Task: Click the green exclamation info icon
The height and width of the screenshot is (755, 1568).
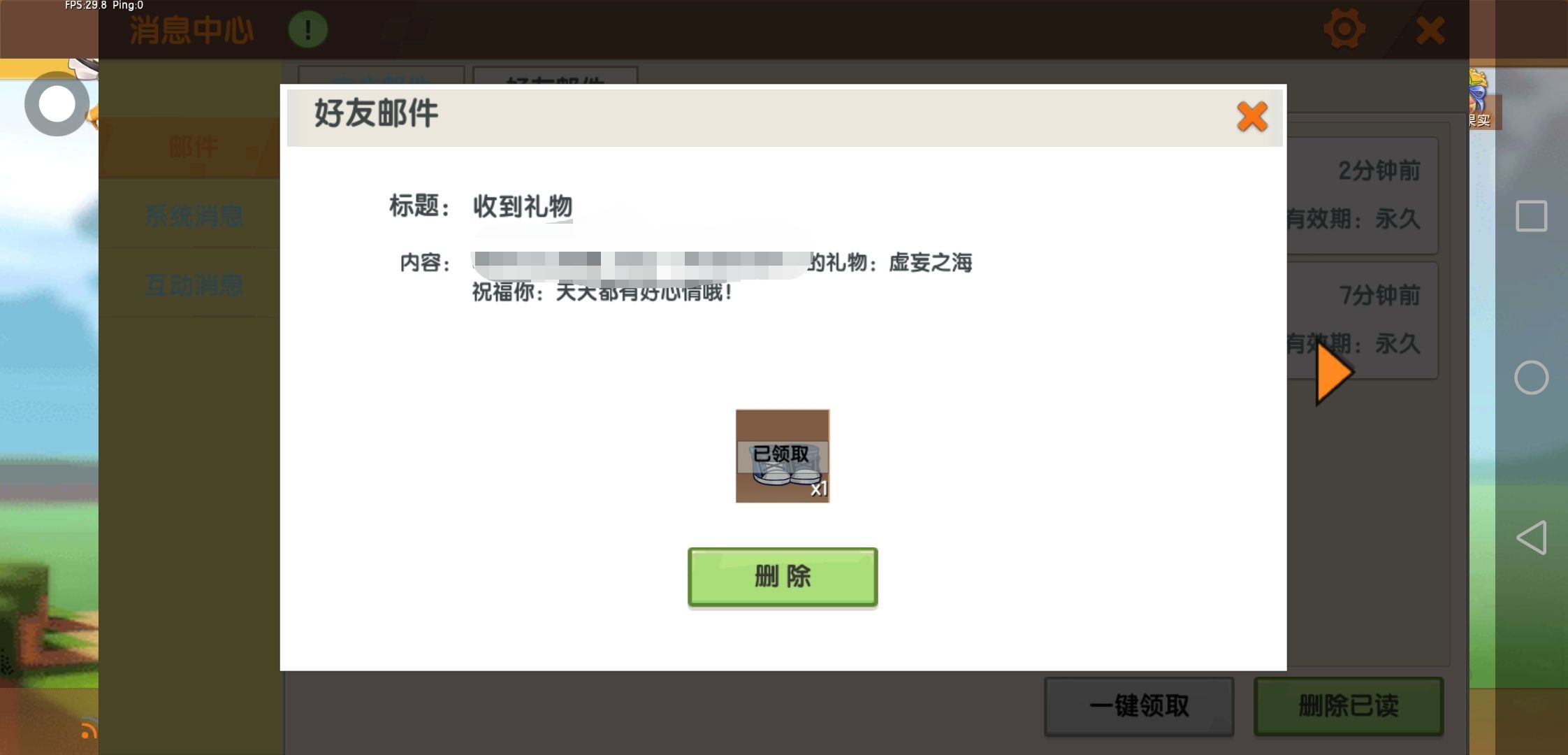Action: coord(307,30)
